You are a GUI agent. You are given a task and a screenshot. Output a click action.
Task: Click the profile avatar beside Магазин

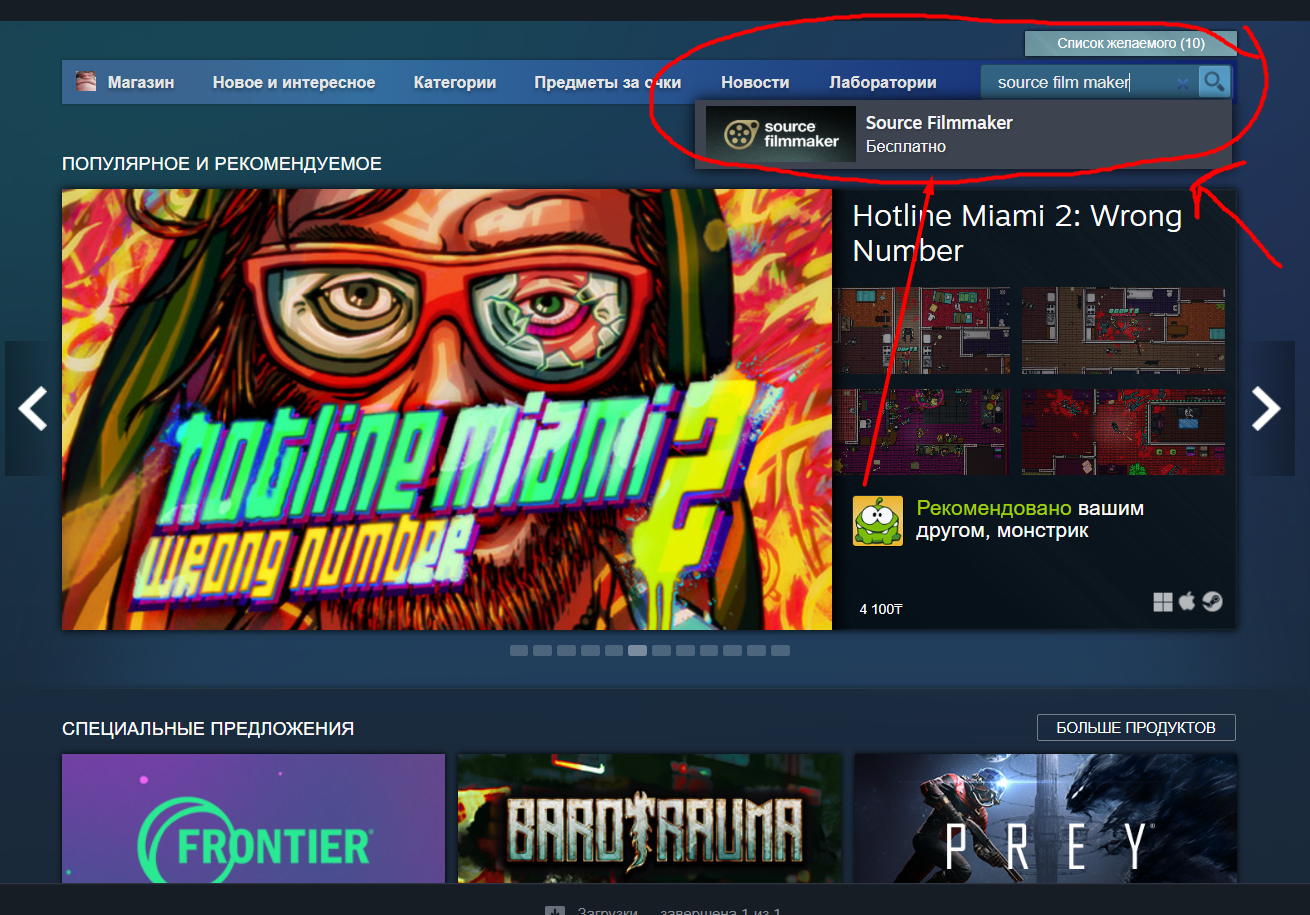87,82
